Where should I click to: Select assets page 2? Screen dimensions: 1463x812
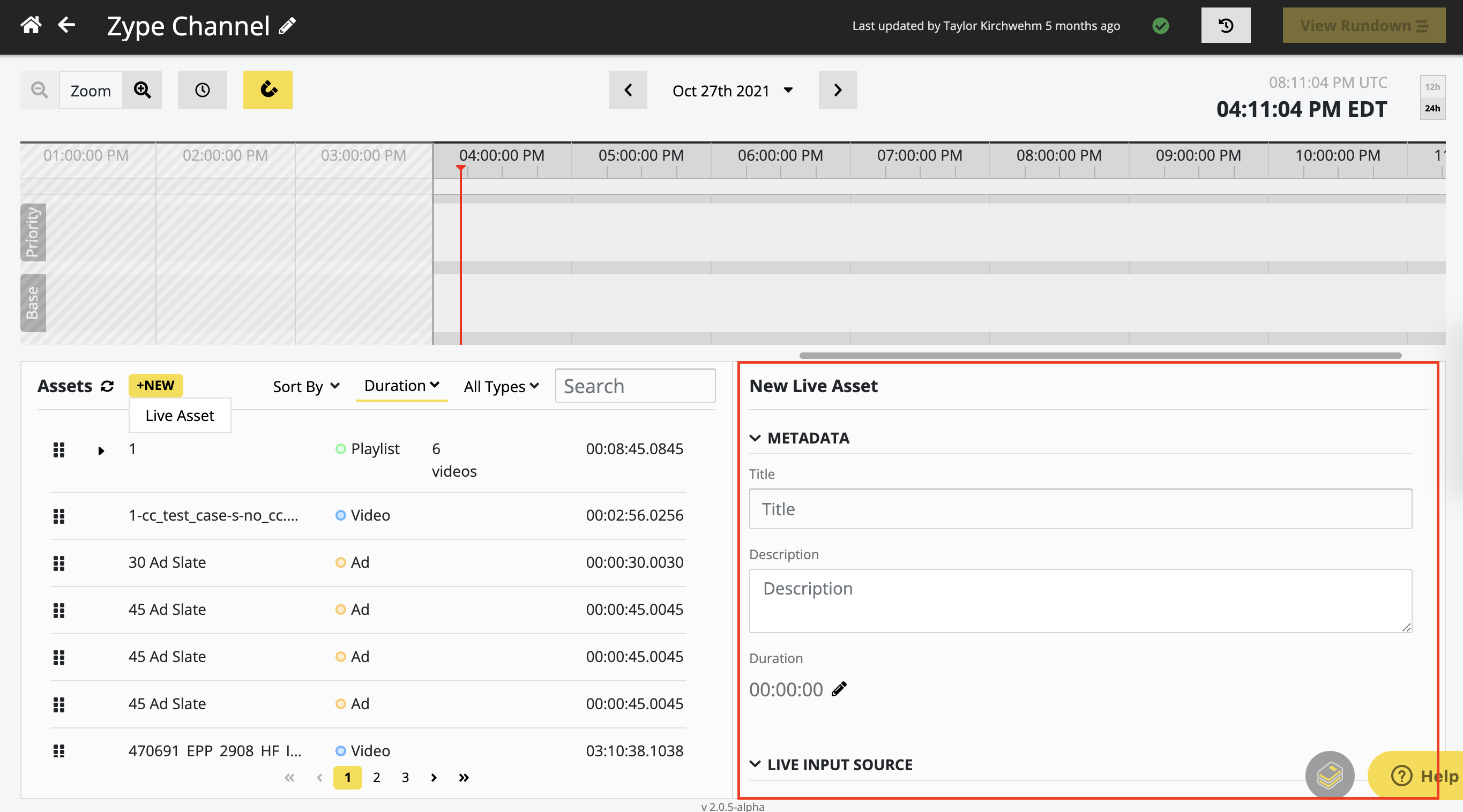(x=377, y=777)
